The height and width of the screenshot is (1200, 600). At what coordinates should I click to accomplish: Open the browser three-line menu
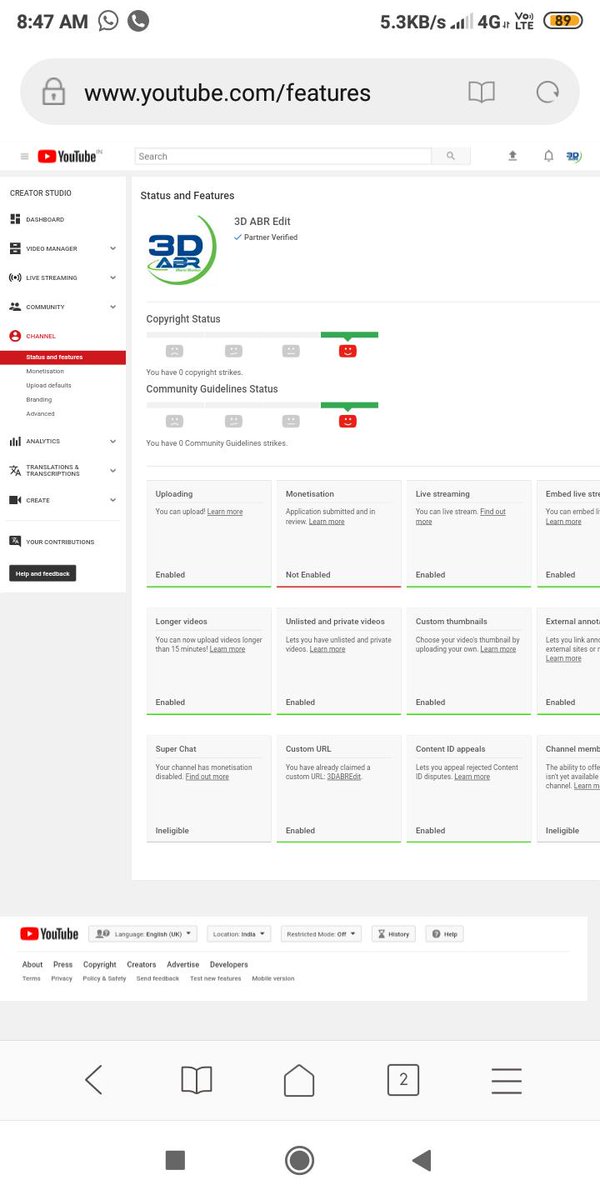click(x=507, y=1080)
